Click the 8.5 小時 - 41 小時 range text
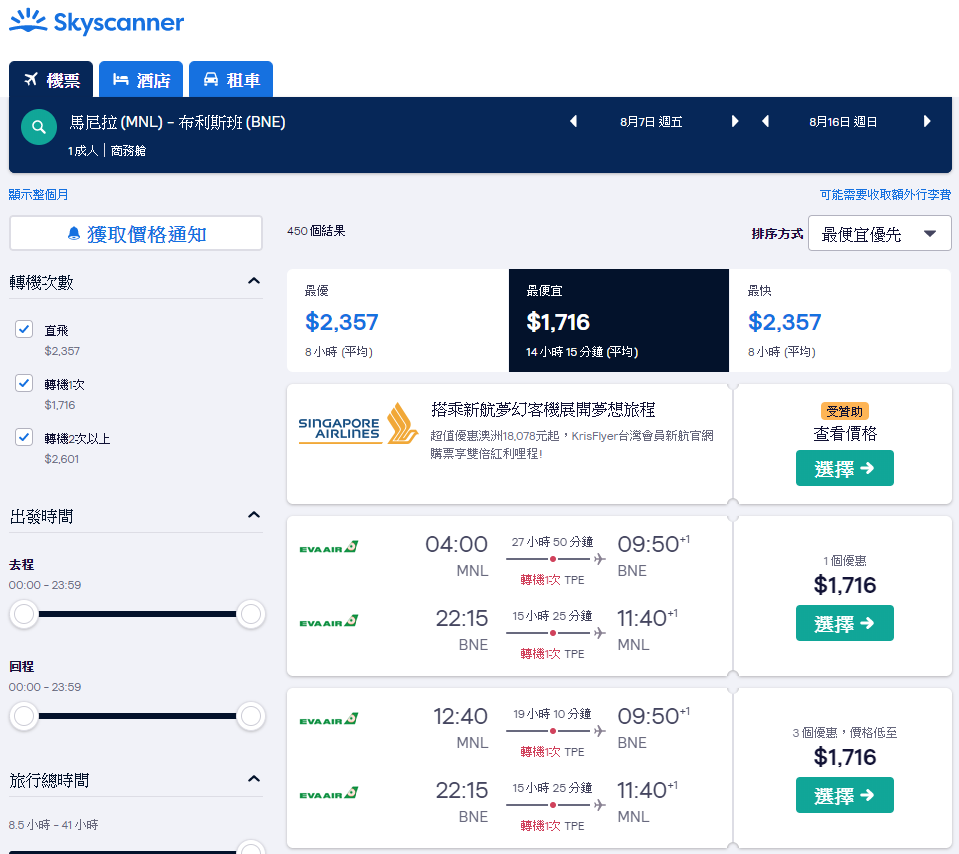This screenshot has width=959, height=854. point(53,825)
